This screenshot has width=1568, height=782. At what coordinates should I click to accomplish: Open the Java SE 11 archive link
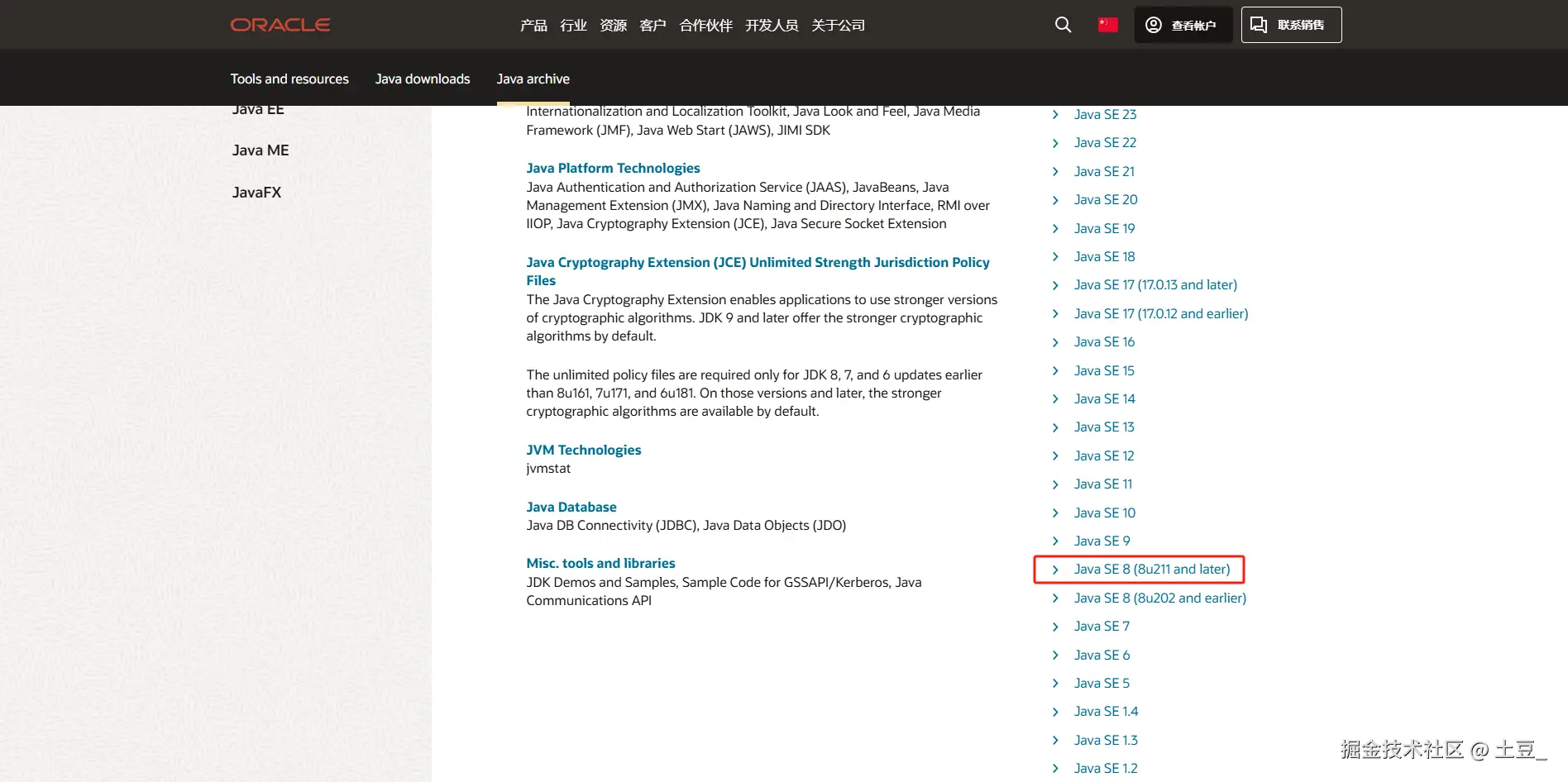tap(1103, 484)
